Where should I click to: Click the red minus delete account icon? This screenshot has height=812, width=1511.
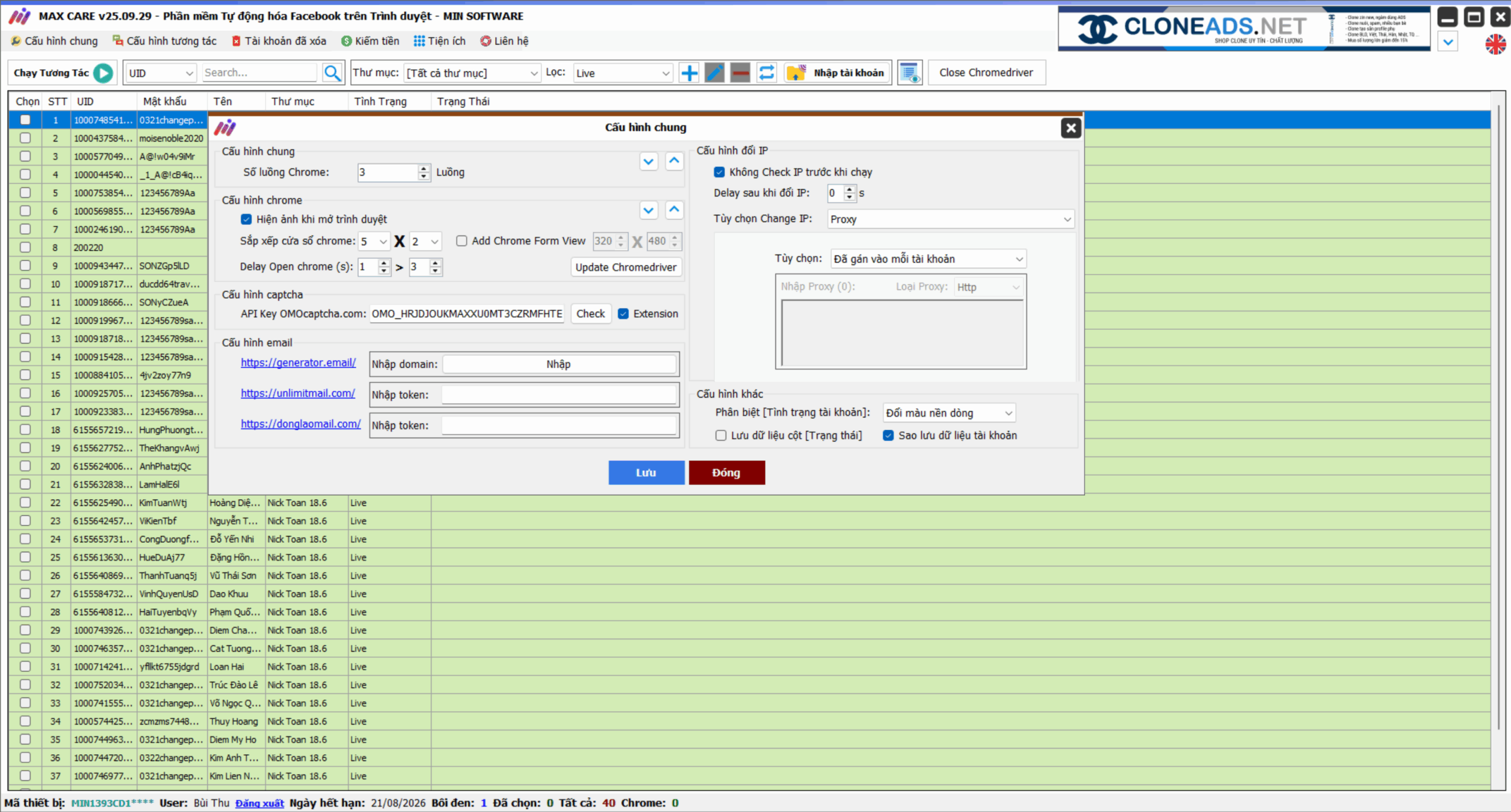click(x=740, y=73)
